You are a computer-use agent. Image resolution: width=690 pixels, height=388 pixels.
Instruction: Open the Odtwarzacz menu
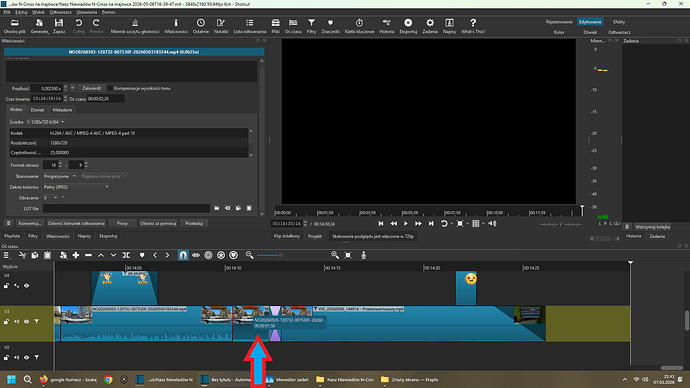click(x=60, y=12)
